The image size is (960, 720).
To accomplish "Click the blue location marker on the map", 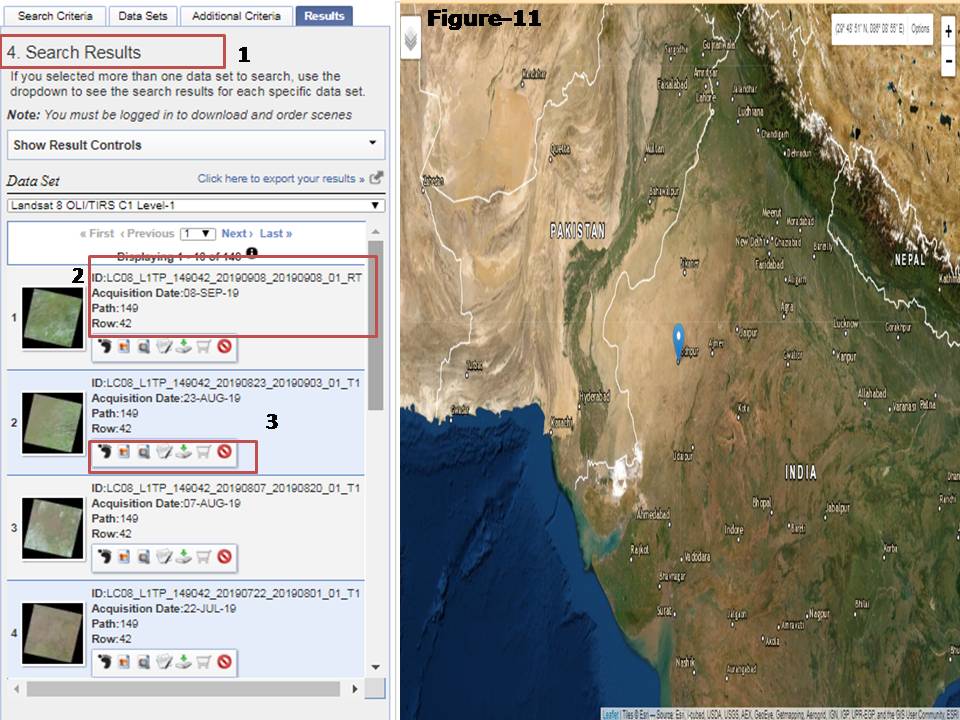I will (x=678, y=342).
